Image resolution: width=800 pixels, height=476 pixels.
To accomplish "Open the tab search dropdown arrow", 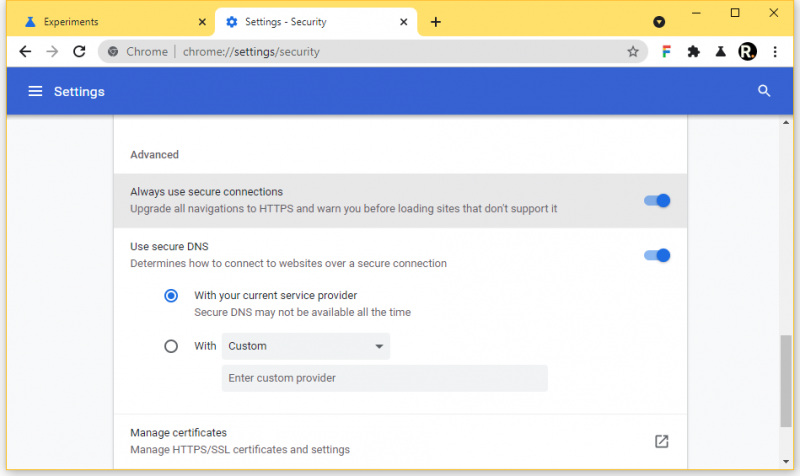I will [659, 22].
